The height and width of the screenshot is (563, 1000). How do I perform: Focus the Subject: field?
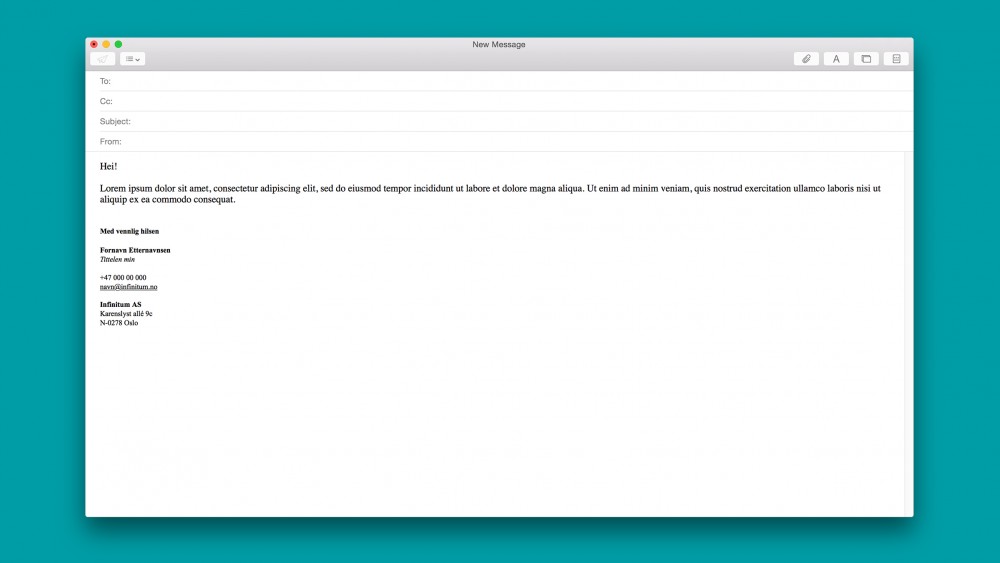tap(500, 121)
